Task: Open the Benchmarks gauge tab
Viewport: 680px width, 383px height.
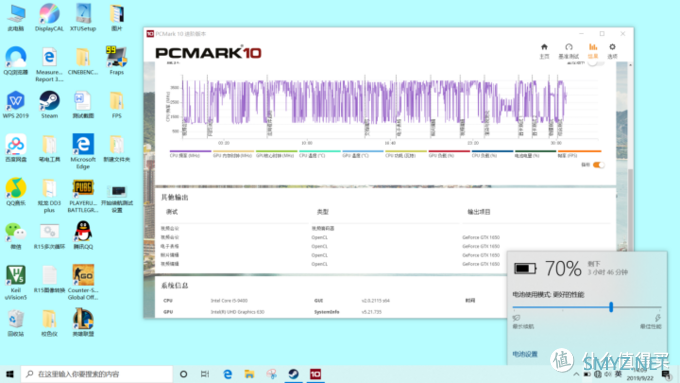Action: pos(569,51)
